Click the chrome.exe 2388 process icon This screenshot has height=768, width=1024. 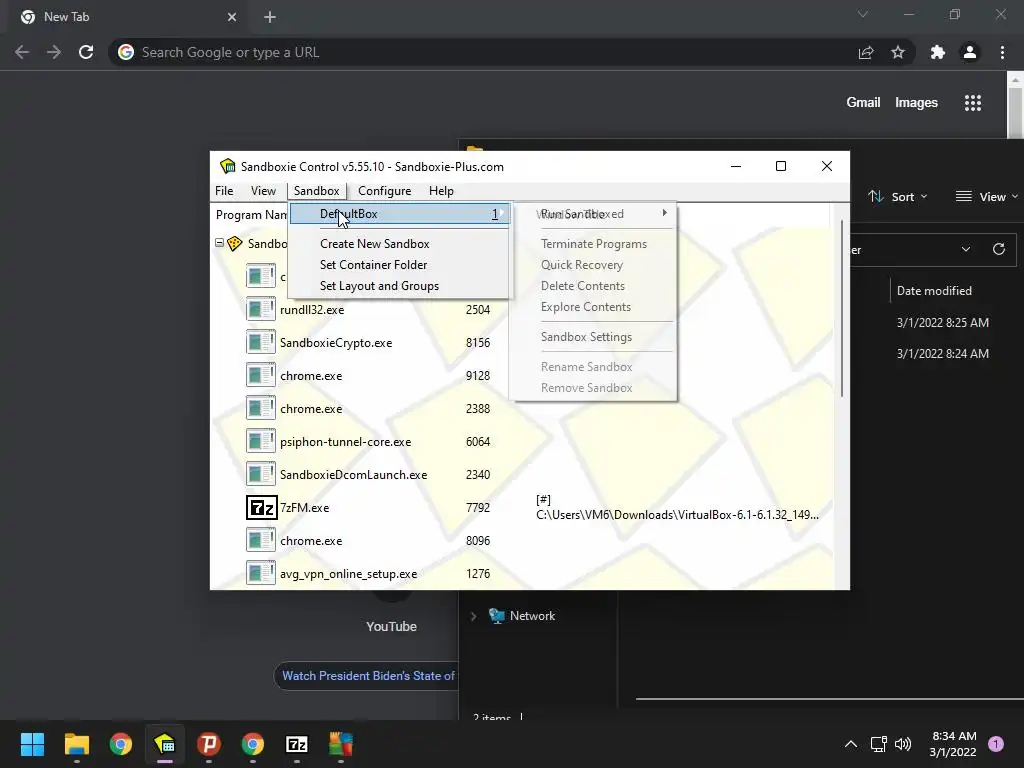tap(261, 408)
